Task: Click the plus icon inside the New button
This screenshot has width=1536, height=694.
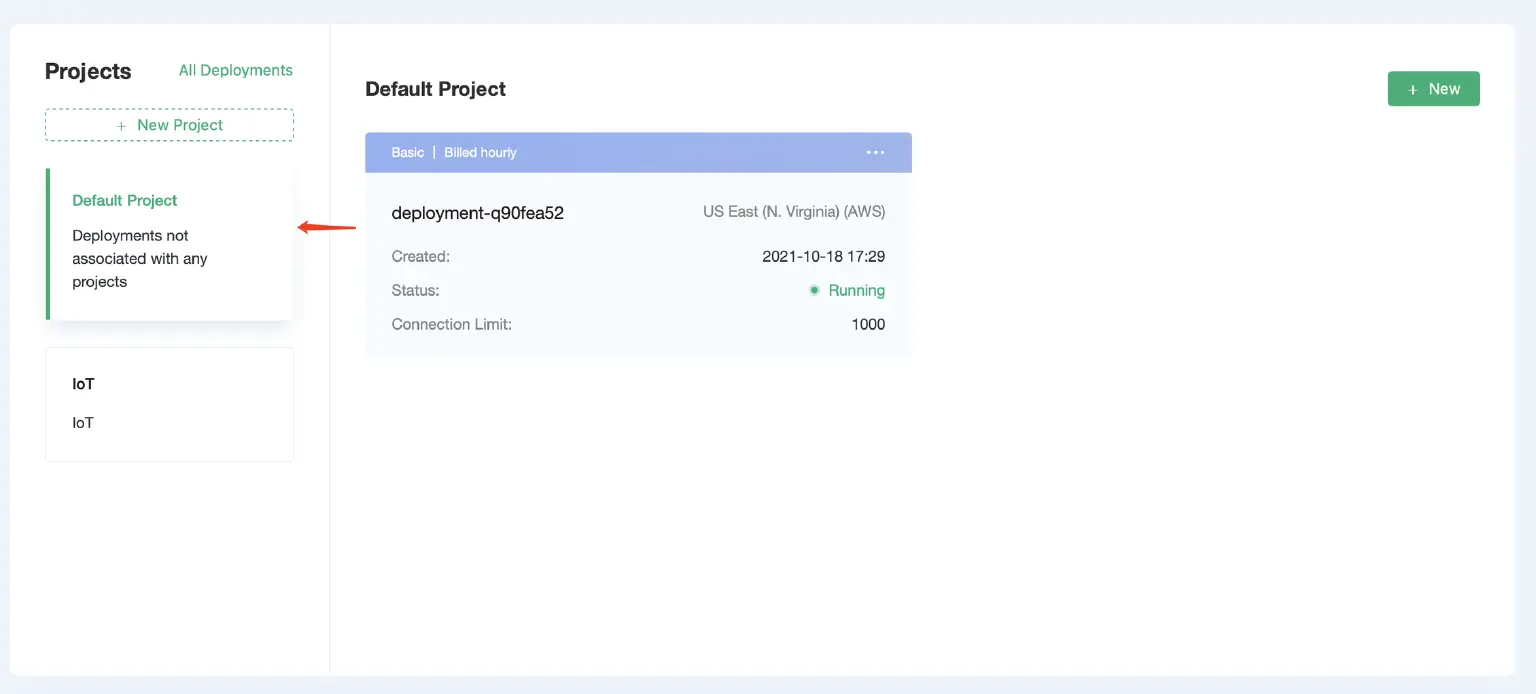Action: pyautogui.click(x=1413, y=89)
